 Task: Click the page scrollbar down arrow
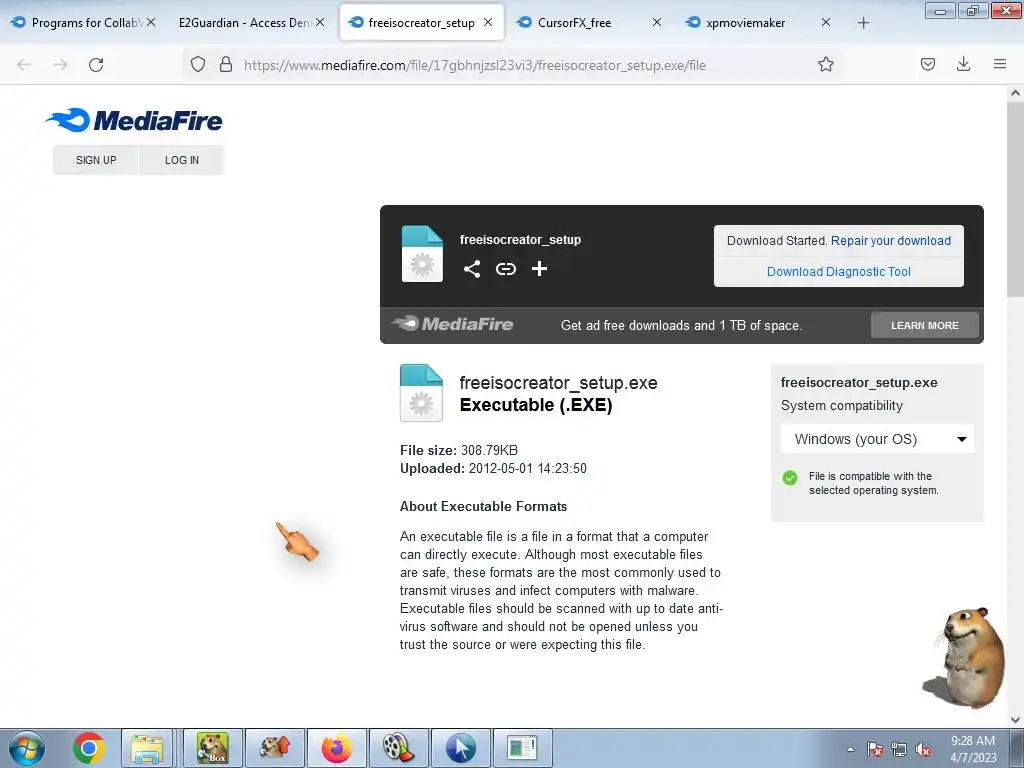click(x=1015, y=720)
